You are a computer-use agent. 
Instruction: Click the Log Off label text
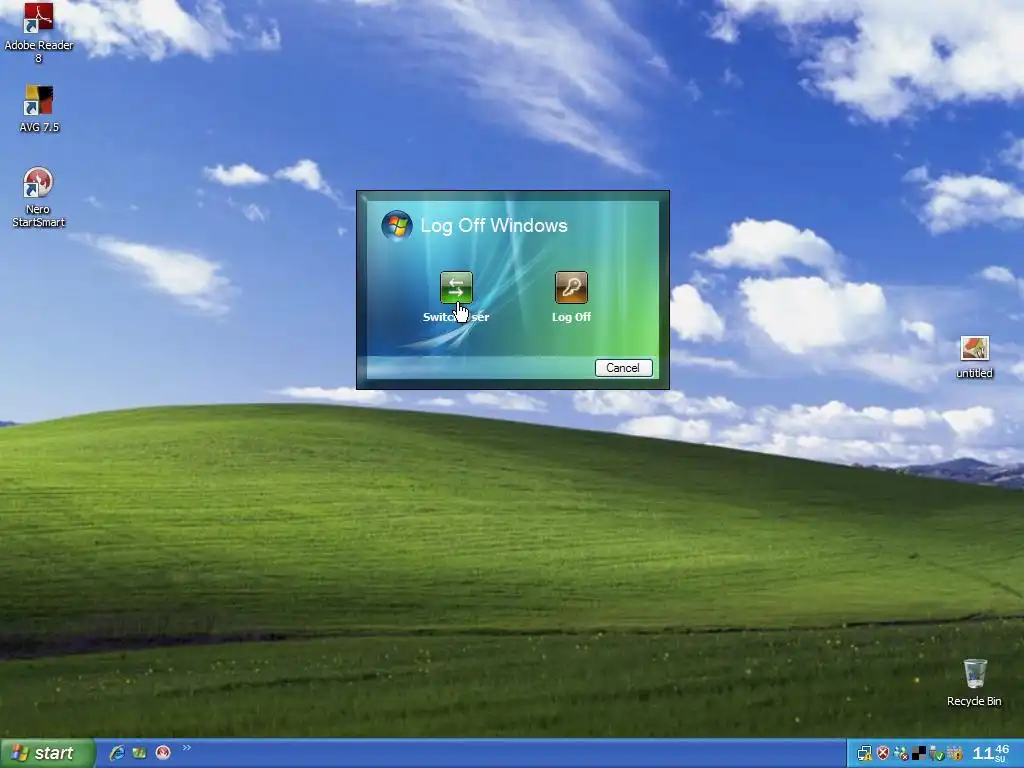click(x=571, y=317)
